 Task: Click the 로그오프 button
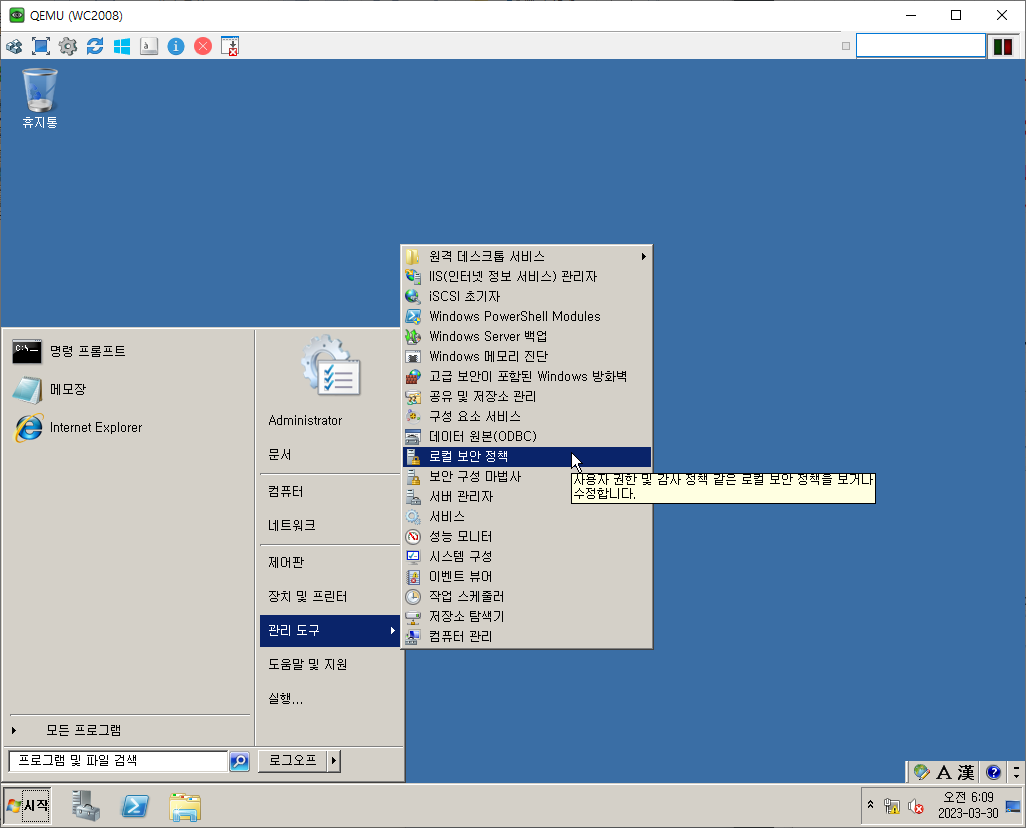(x=292, y=761)
